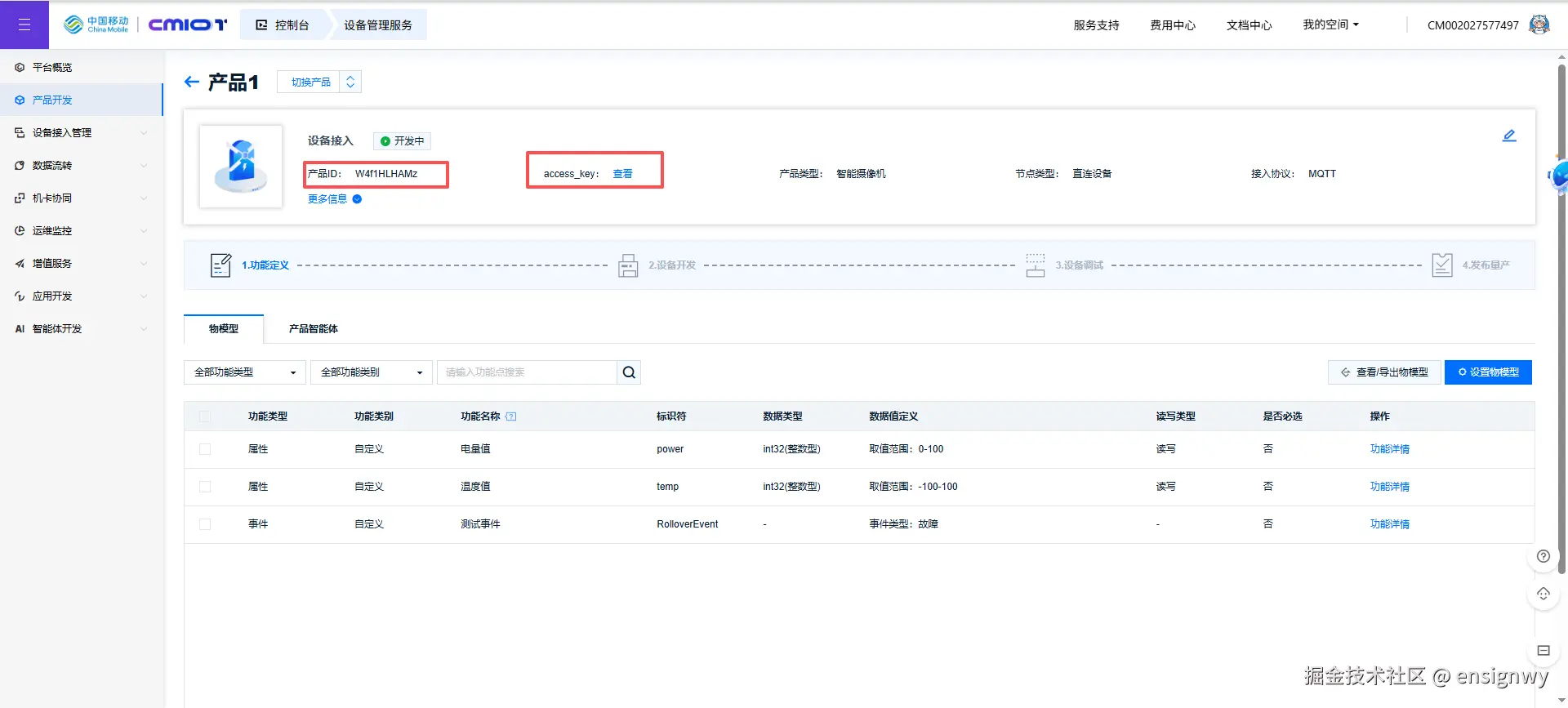1568x708 pixels.
Task: Open 控制台 breadcrumb tab
Action: (x=283, y=24)
